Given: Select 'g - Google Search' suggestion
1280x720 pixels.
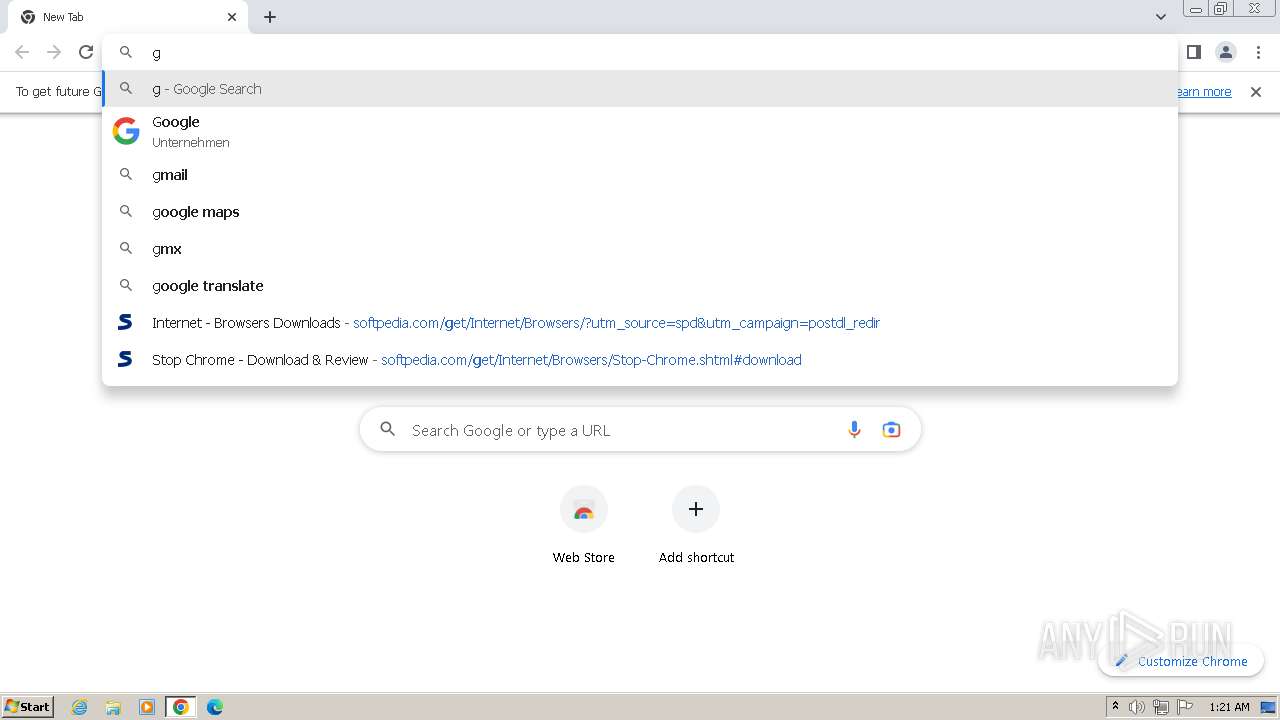Looking at the screenshot, I should point(640,89).
